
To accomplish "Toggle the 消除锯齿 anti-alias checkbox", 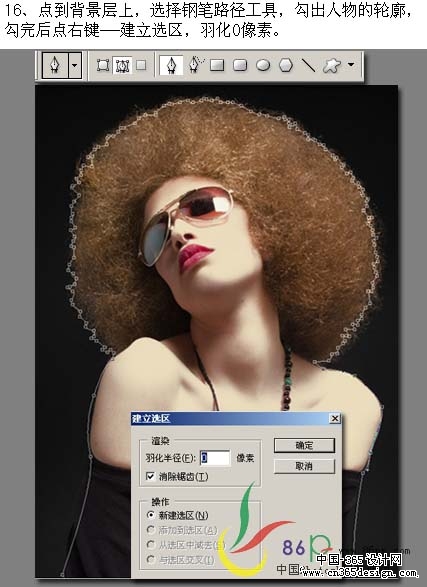I will pyautogui.click(x=150, y=476).
